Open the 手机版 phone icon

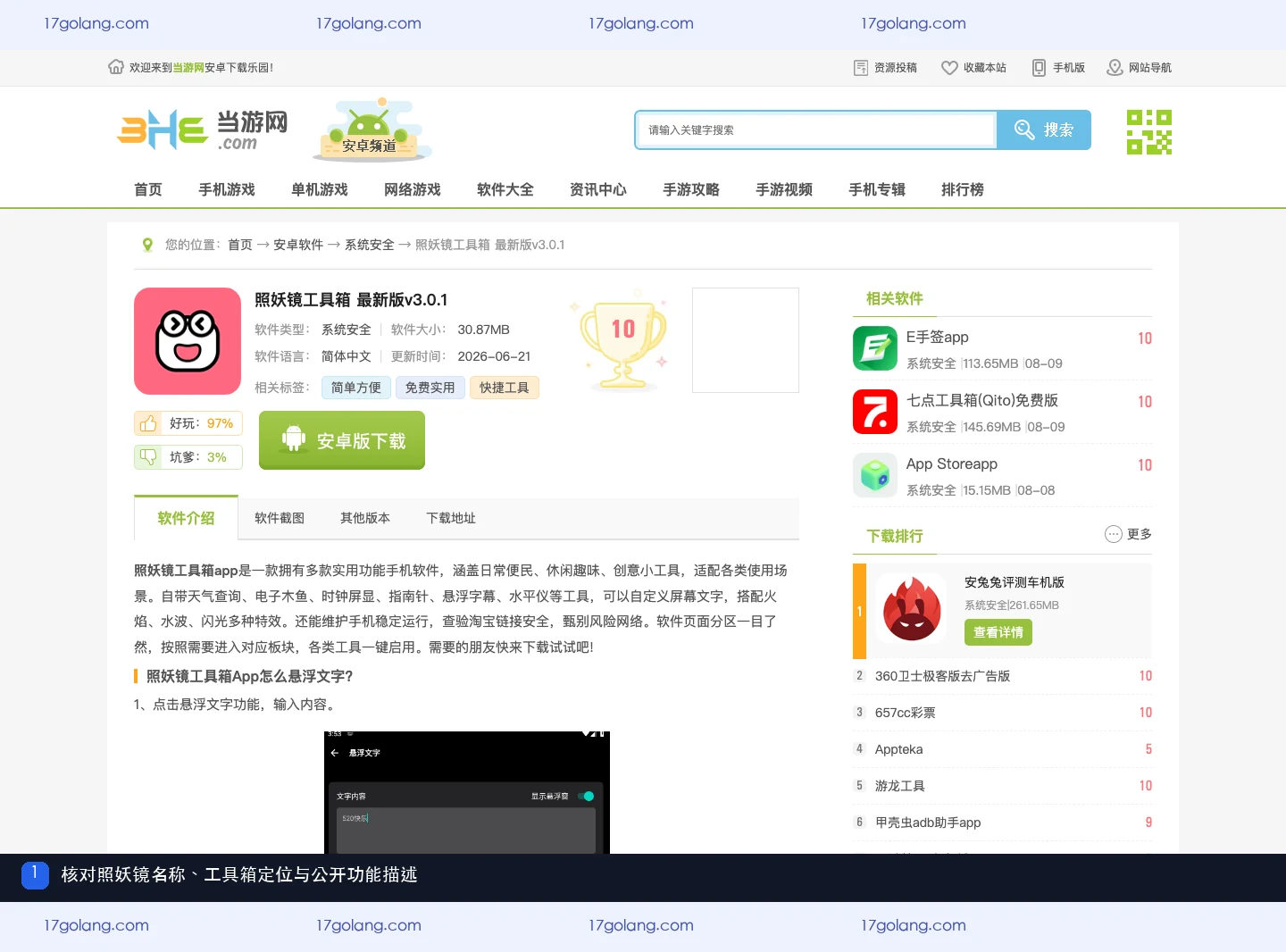pos(1039,68)
